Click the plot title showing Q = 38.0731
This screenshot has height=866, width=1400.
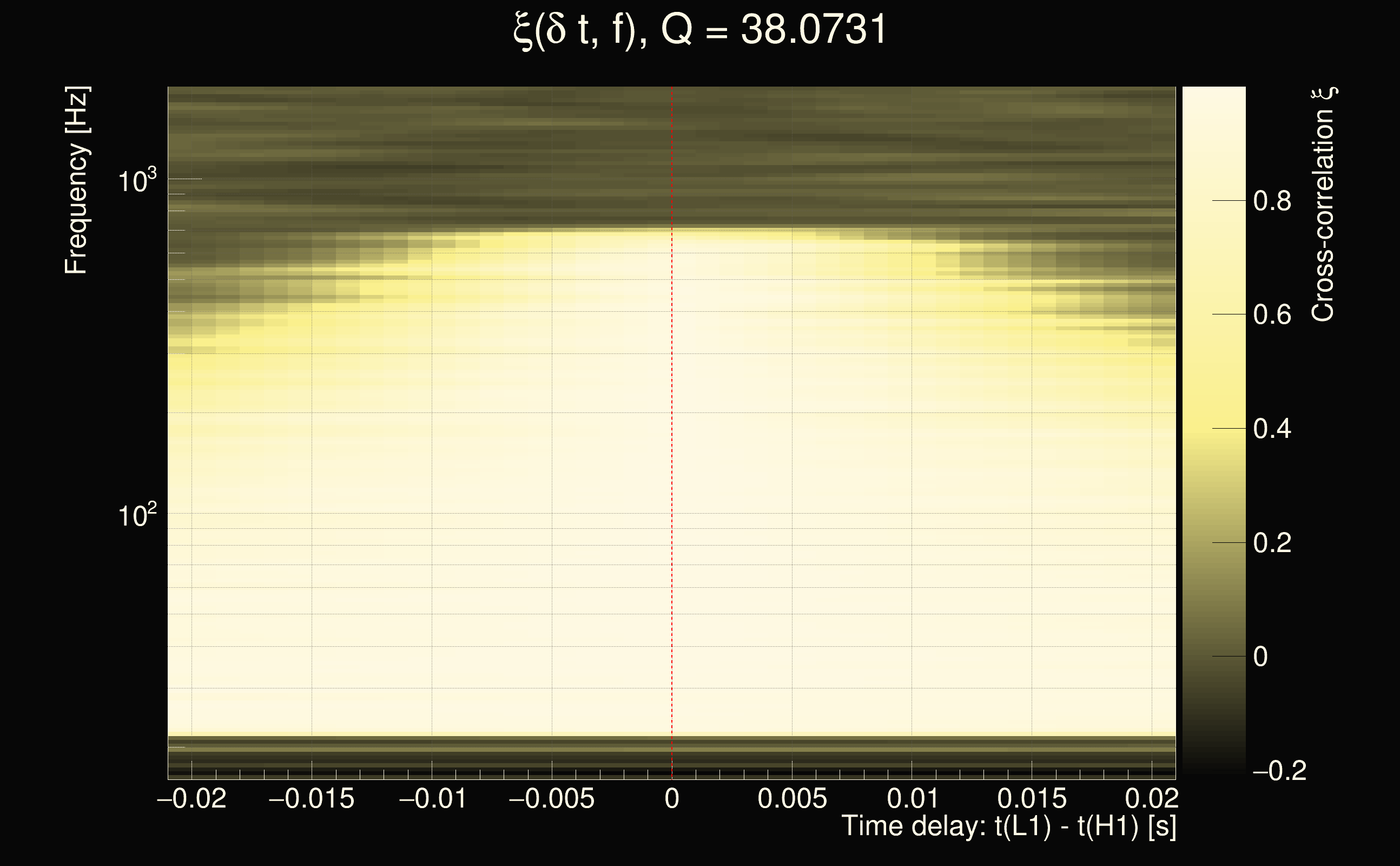699,30
